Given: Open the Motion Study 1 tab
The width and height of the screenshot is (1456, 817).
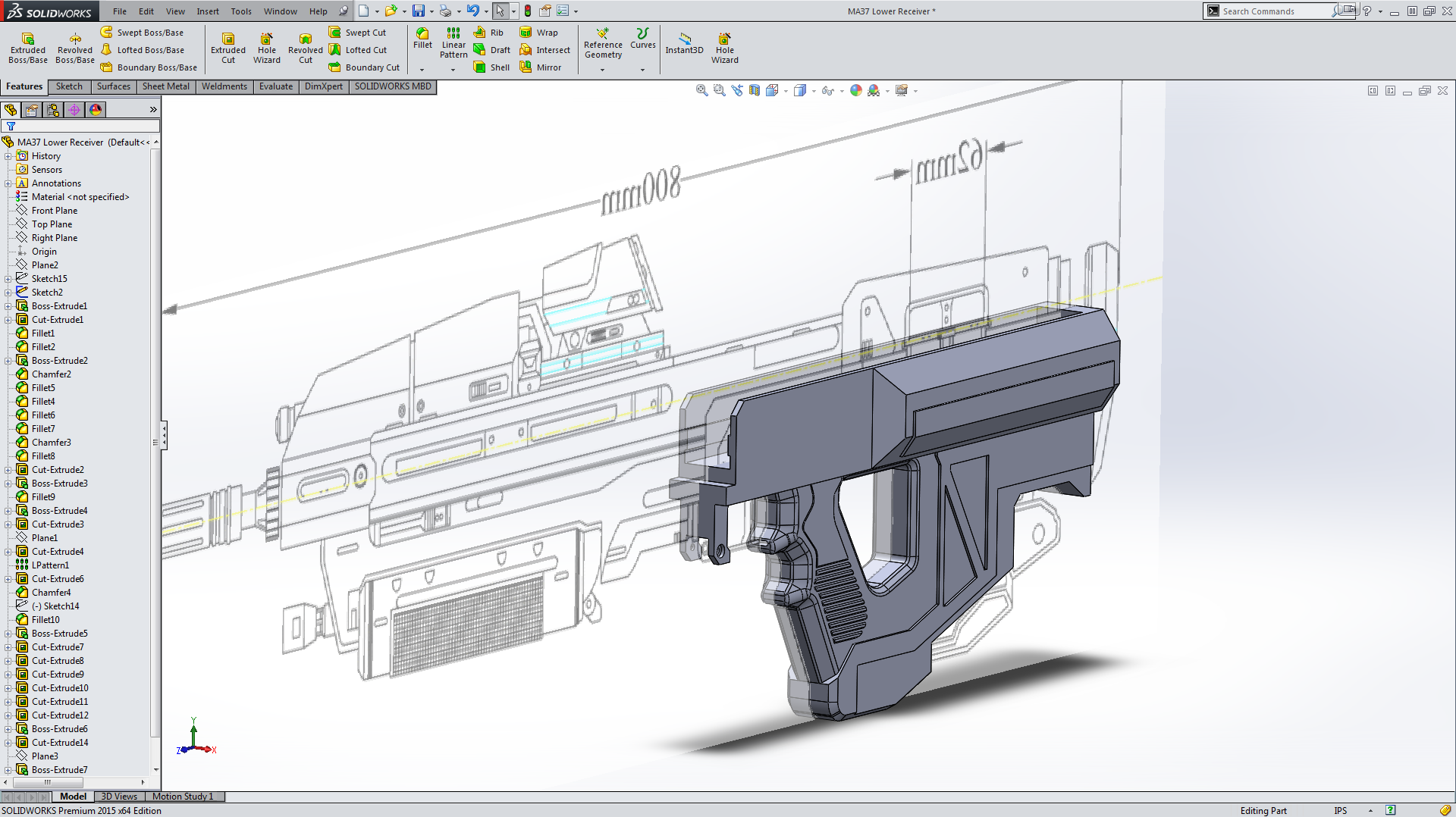Looking at the screenshot, I should pyautogui.click(x=183, y=797).
